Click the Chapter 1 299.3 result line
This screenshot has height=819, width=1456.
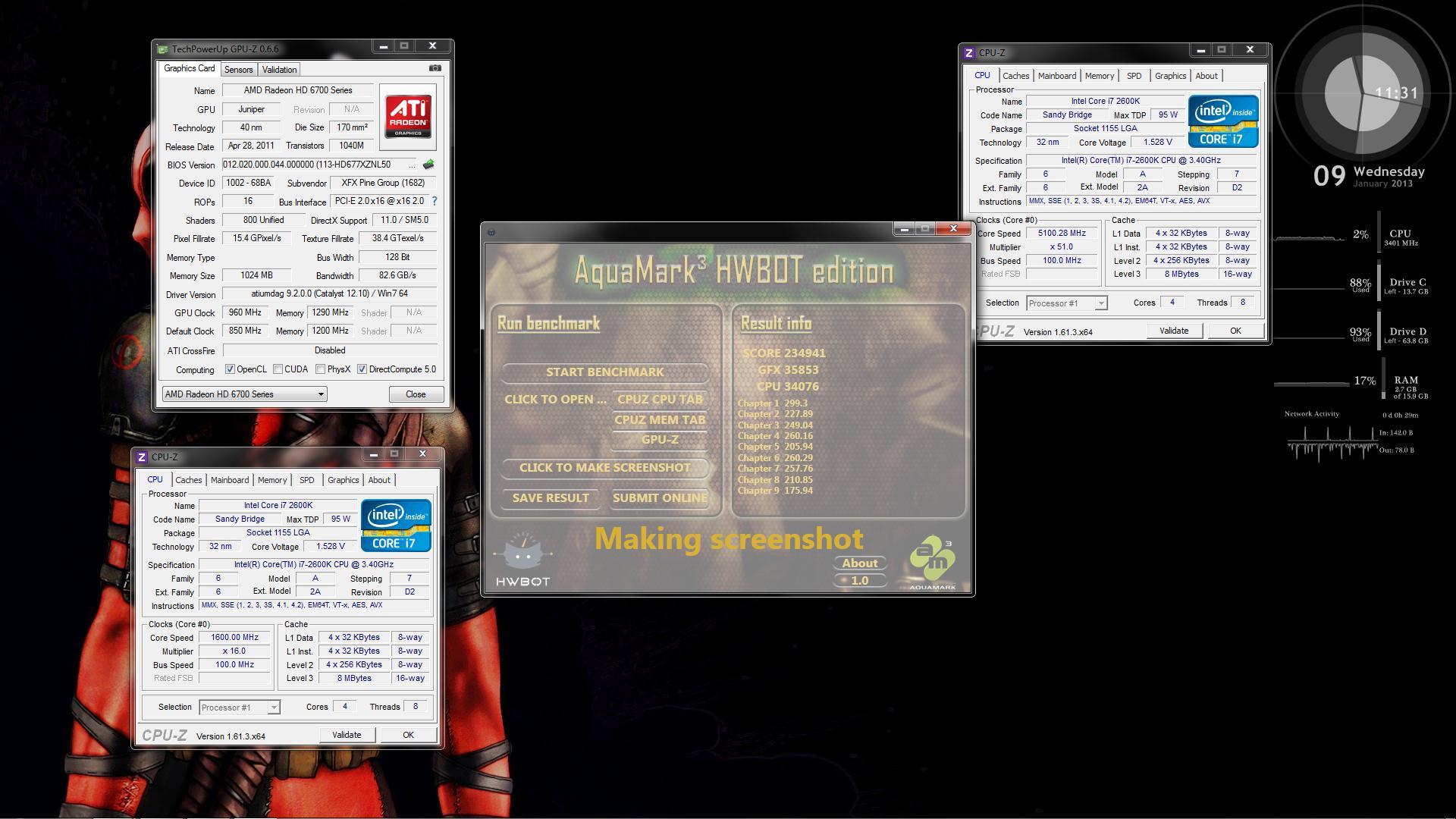[773, 403]
